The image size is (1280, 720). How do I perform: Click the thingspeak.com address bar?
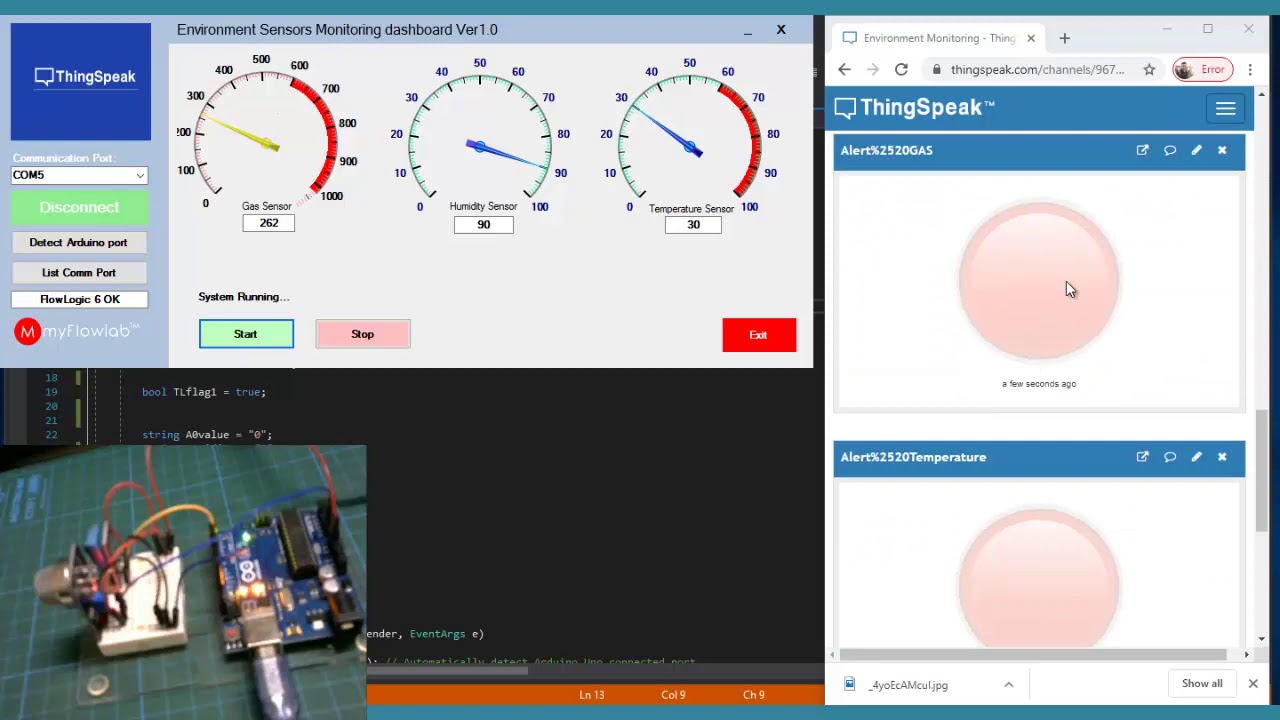click(x=1037, y=69)
